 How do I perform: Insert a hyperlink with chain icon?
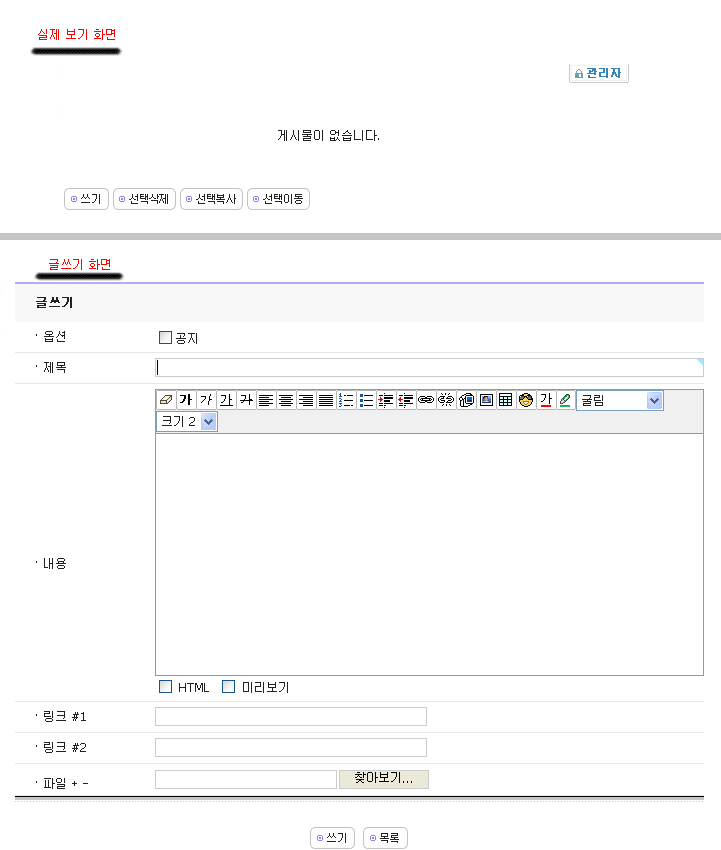tap(426, 400)
